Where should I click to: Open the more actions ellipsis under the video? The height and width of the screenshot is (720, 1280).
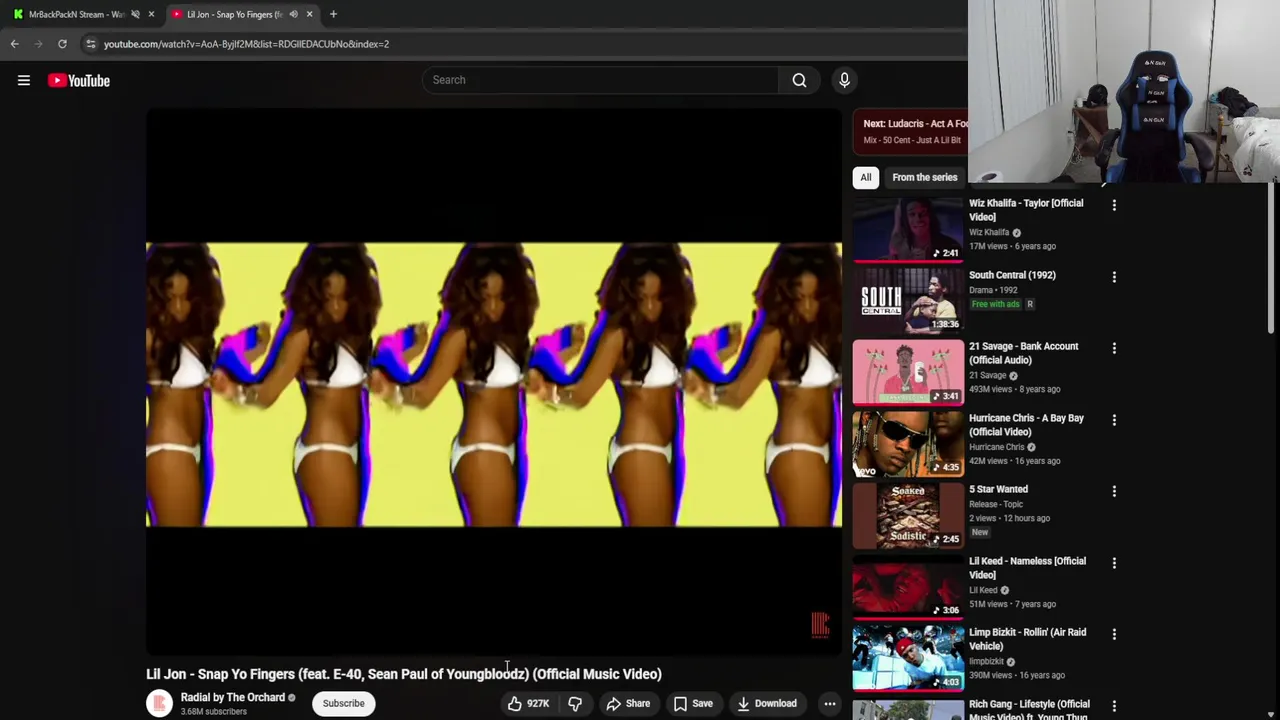point(829,703)
